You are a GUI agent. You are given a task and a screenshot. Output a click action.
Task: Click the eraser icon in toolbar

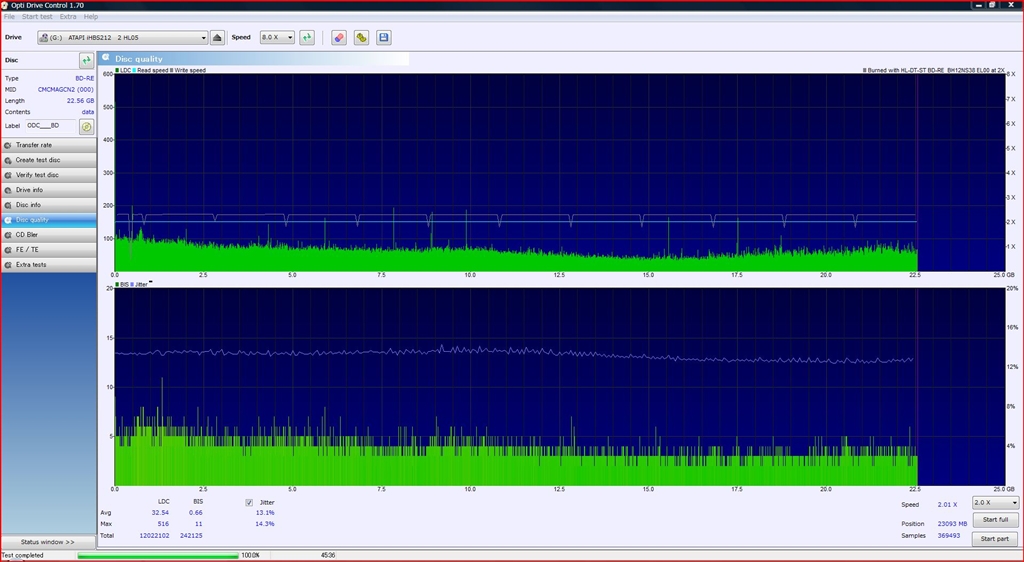click(338, 37)
